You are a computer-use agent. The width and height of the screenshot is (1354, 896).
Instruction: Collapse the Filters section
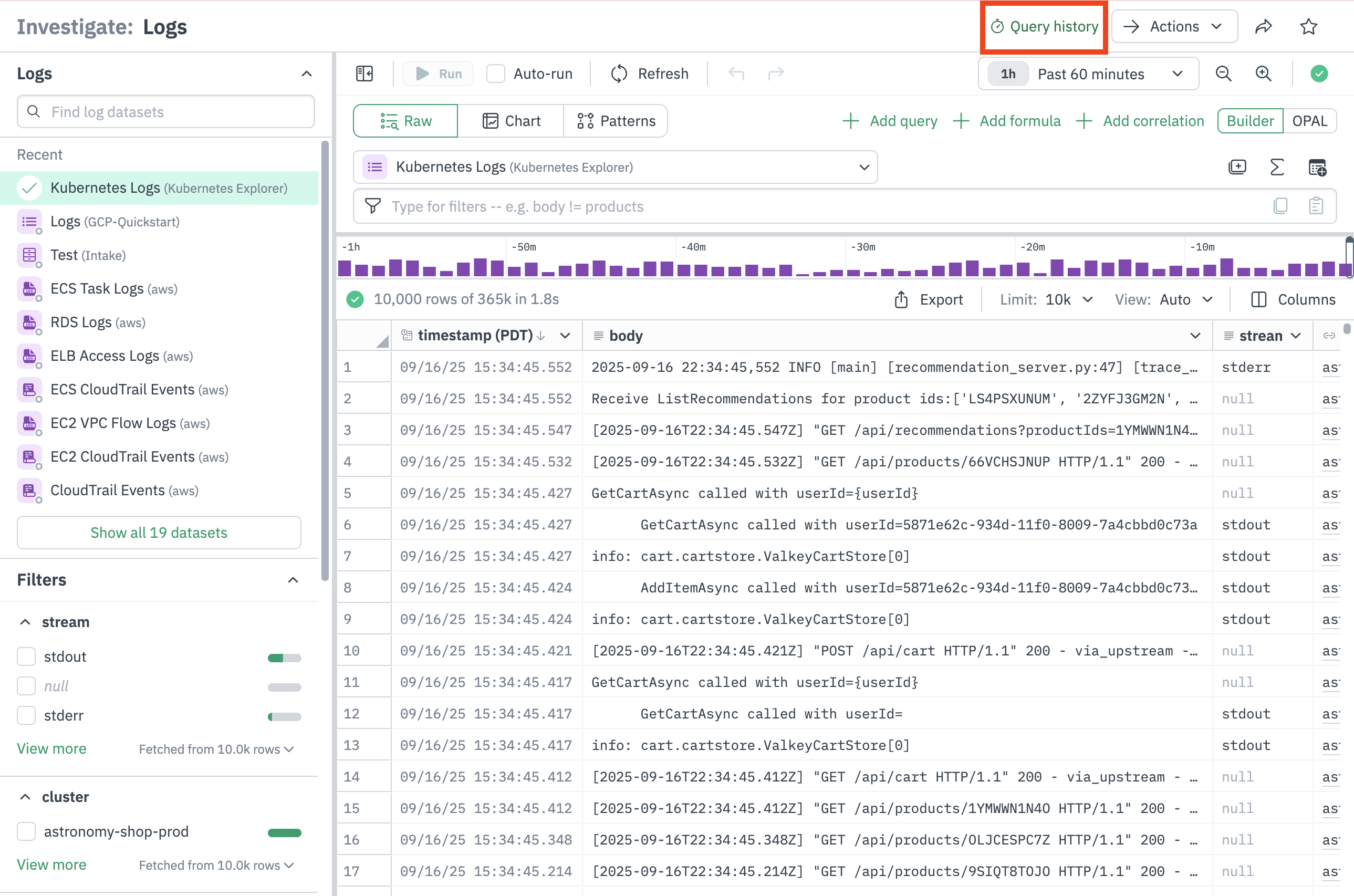(x=293, y=580)
